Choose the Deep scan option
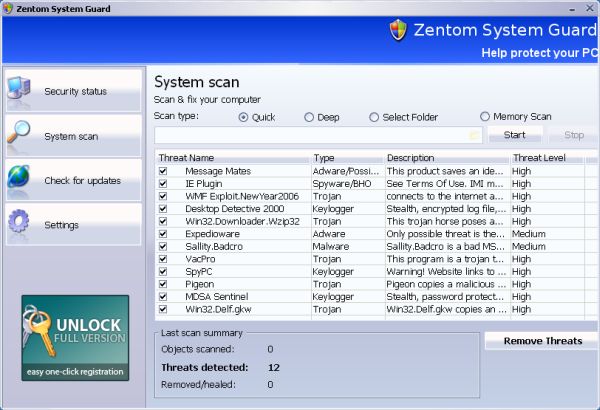 click(309, 117)
